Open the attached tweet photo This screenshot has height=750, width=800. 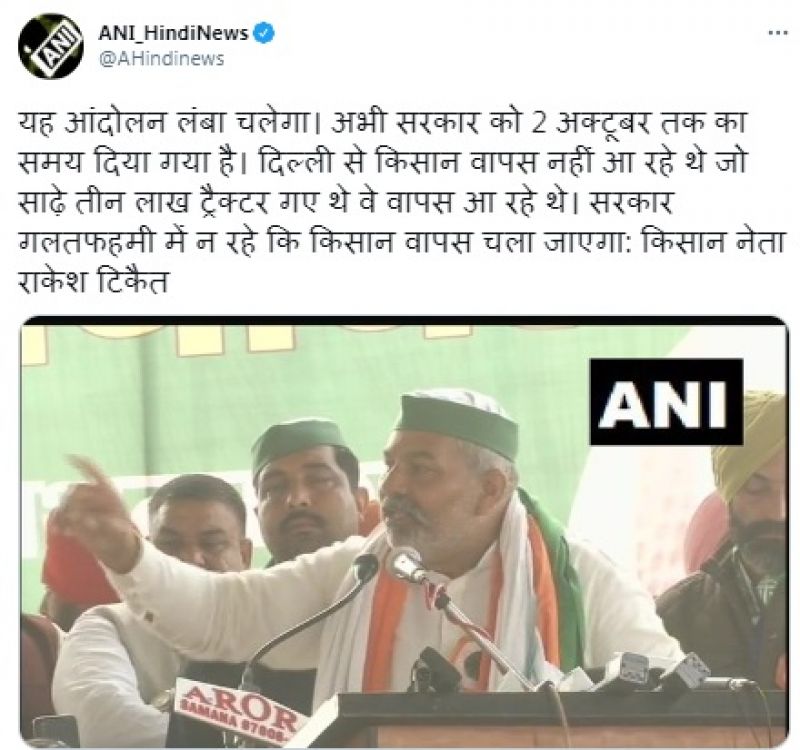tap(404, 532)
